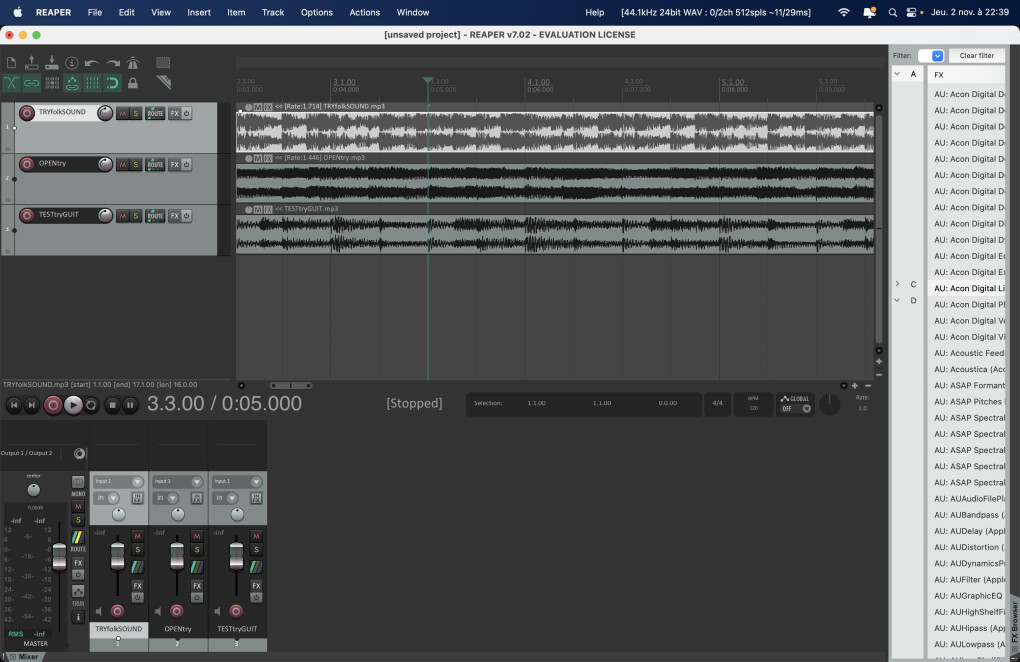Select AU: AUDelay in FX list

point(969,531)
